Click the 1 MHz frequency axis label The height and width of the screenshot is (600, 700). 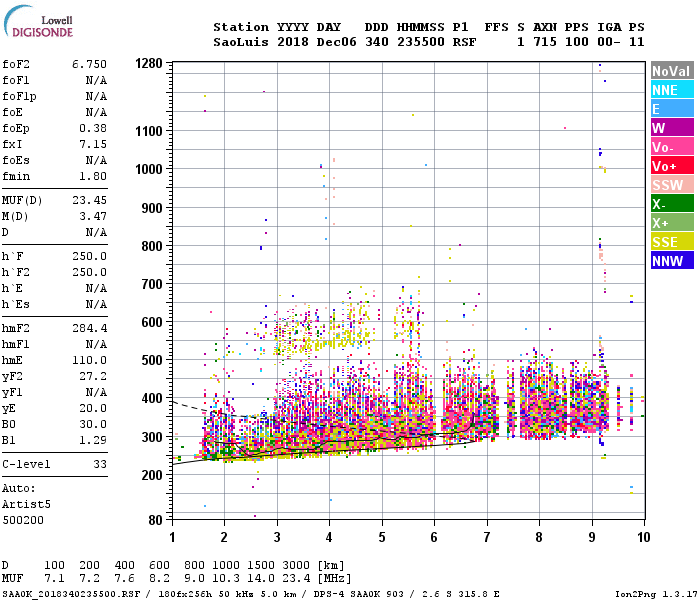coord(172,537)
